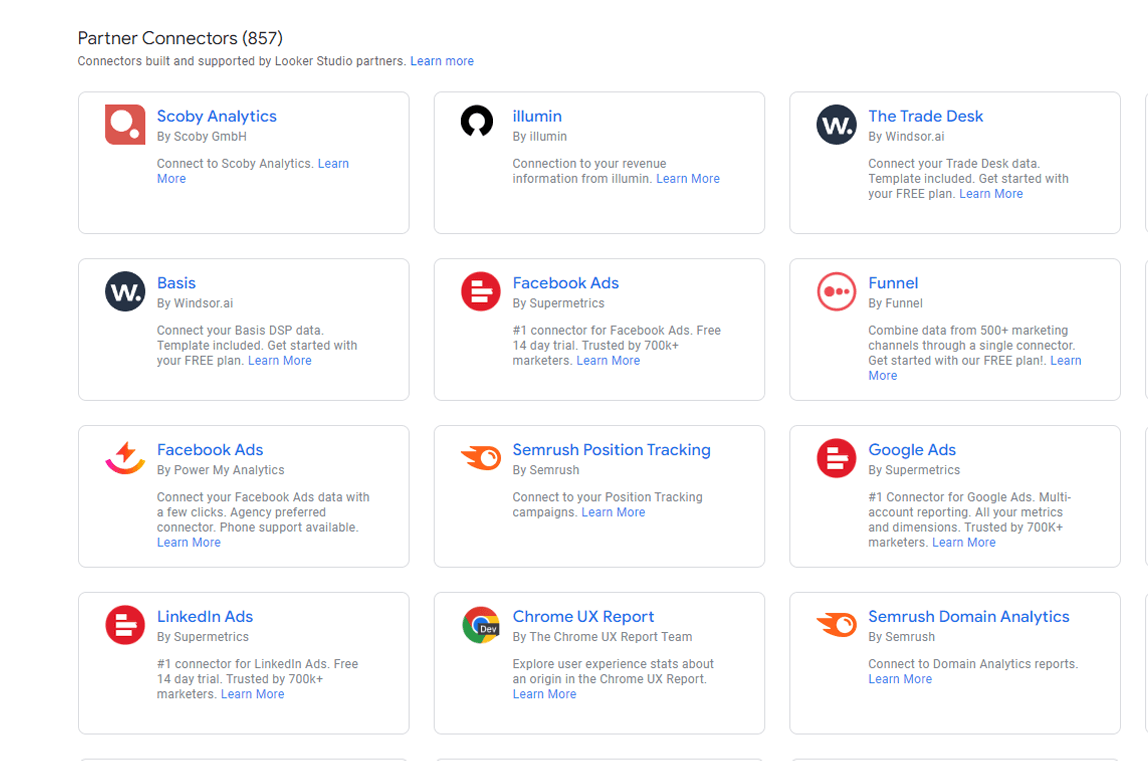Screen dimensions: 1148x776
Task: Click the 'By illumin' author text
Action: coord(540,137)
